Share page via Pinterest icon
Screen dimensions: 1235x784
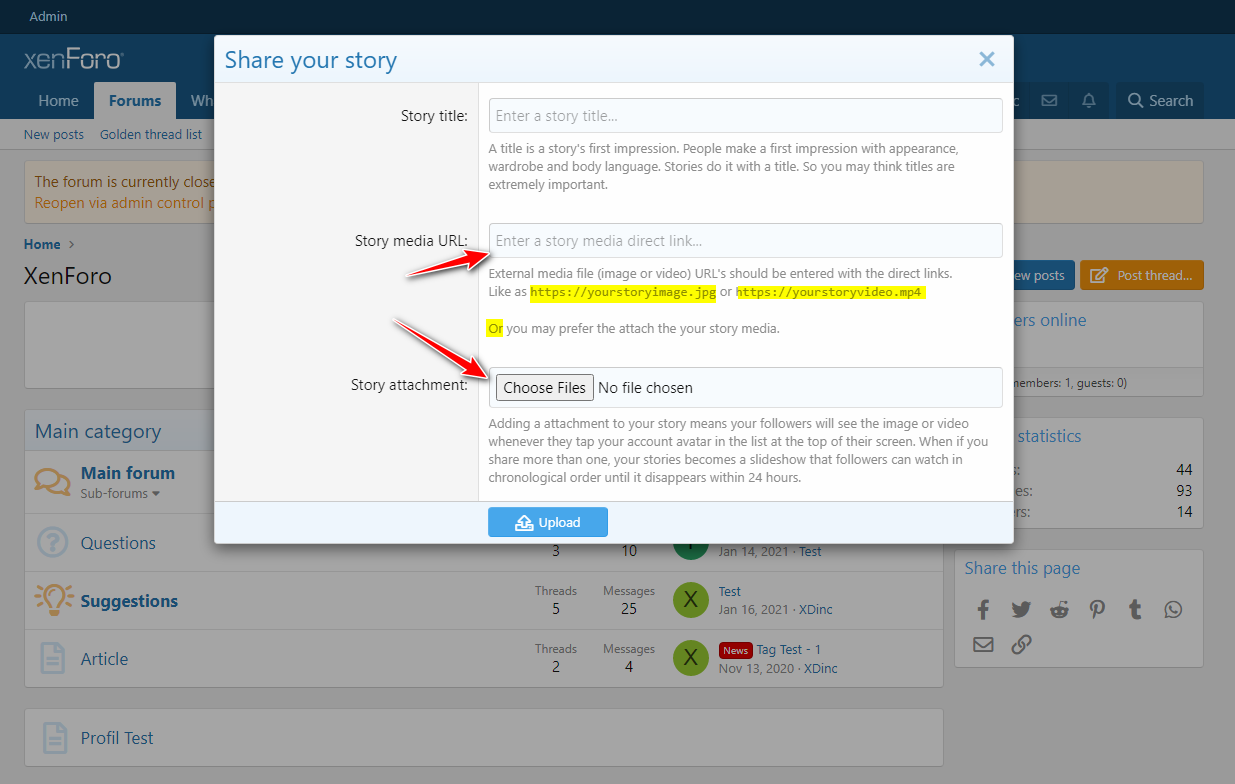[1097, 609]
